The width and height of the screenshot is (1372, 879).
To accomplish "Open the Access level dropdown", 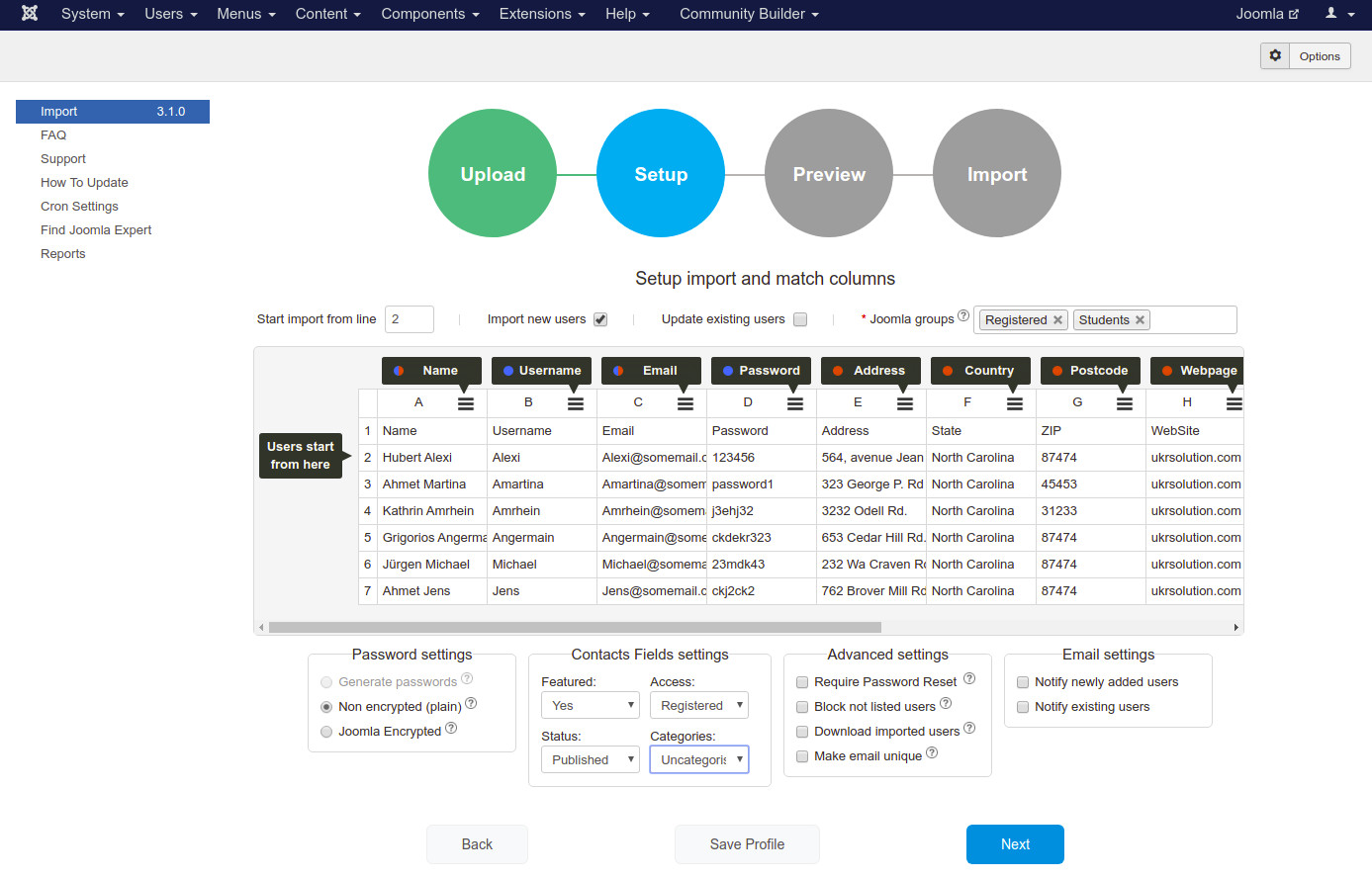I will 698,705.
